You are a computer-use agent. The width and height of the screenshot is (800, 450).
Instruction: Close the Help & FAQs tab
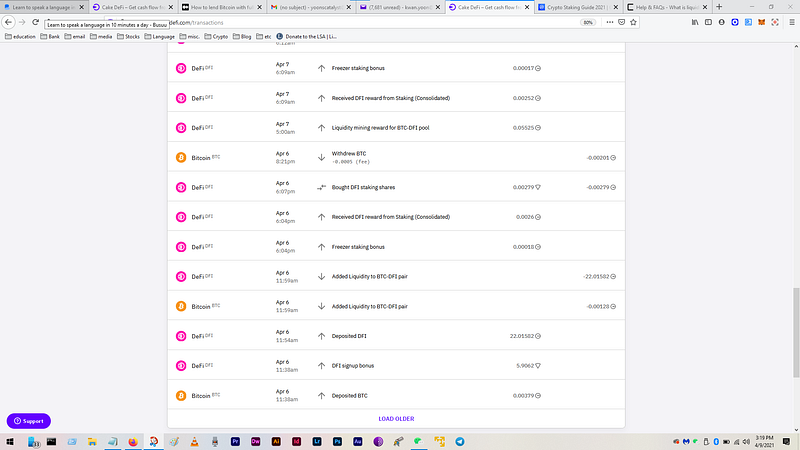pyautogui.click(x=705, y=7)
